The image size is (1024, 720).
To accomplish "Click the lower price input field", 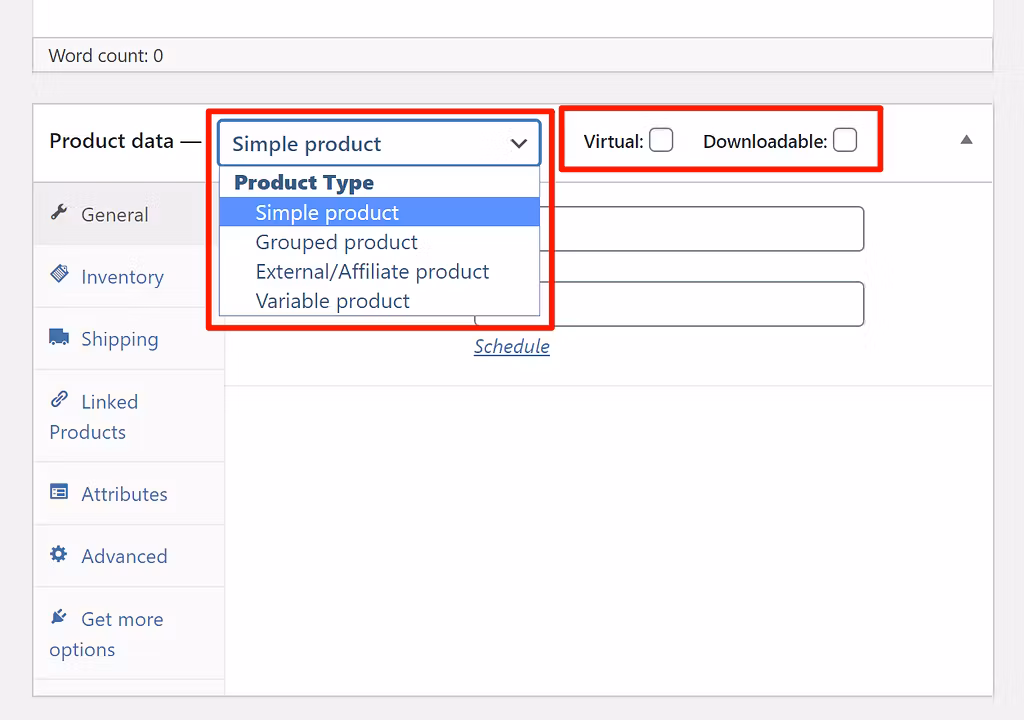I will [700, 304].
